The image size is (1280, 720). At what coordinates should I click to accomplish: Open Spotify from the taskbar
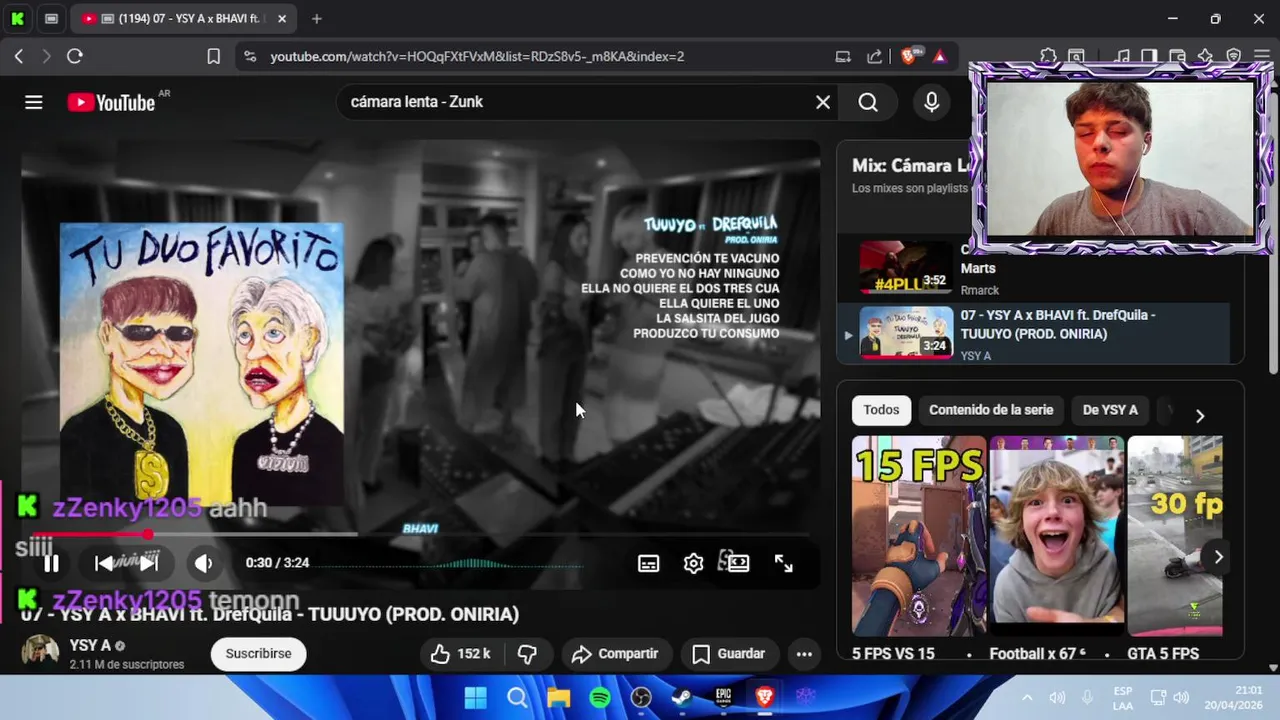tap(600, 698)
